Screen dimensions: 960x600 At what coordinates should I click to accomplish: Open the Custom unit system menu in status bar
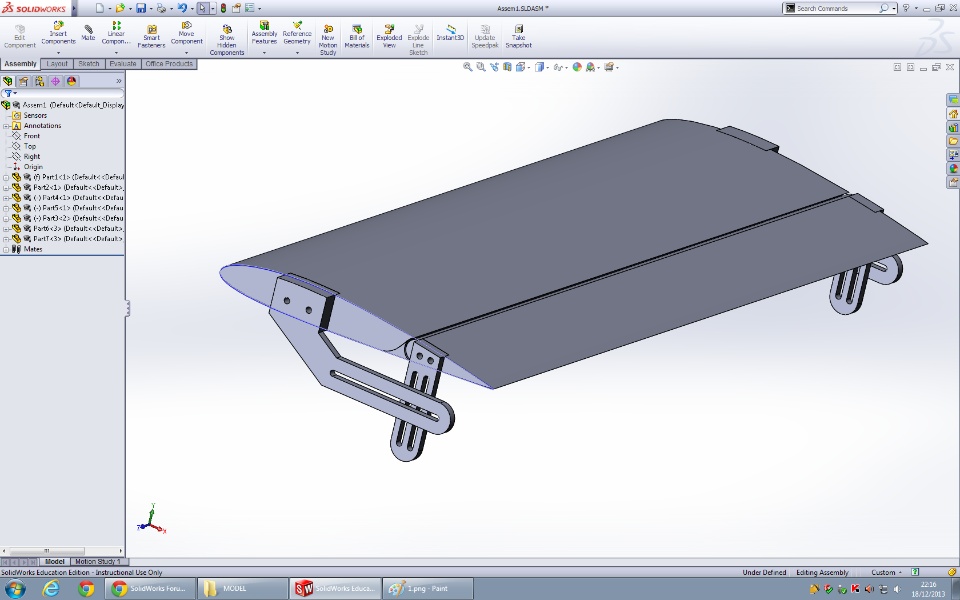point(886,572)
